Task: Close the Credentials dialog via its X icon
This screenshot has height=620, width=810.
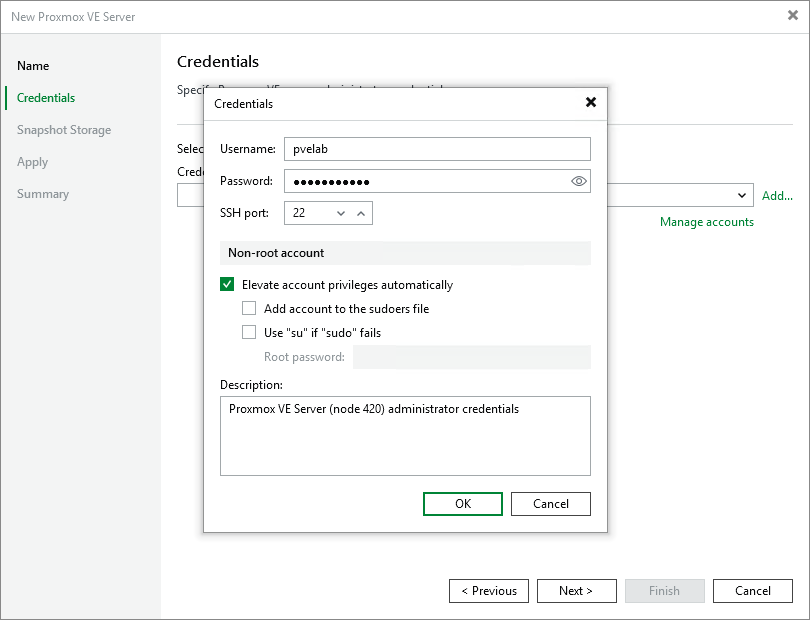Action: pyautogui.click(x=591, y=103)
